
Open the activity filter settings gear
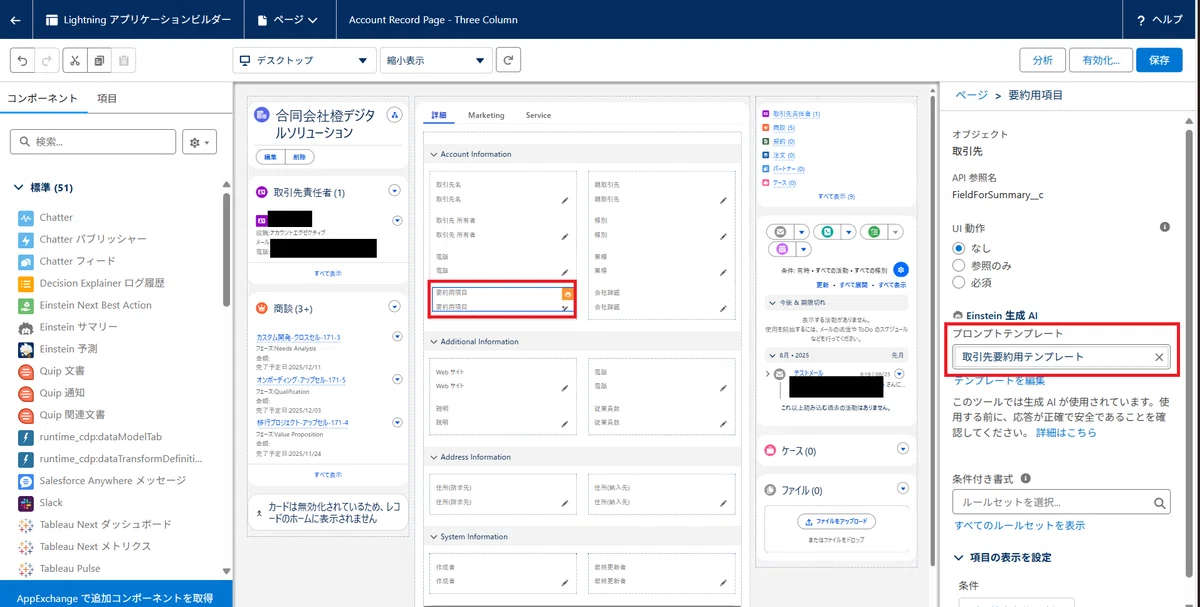(900, 270)
